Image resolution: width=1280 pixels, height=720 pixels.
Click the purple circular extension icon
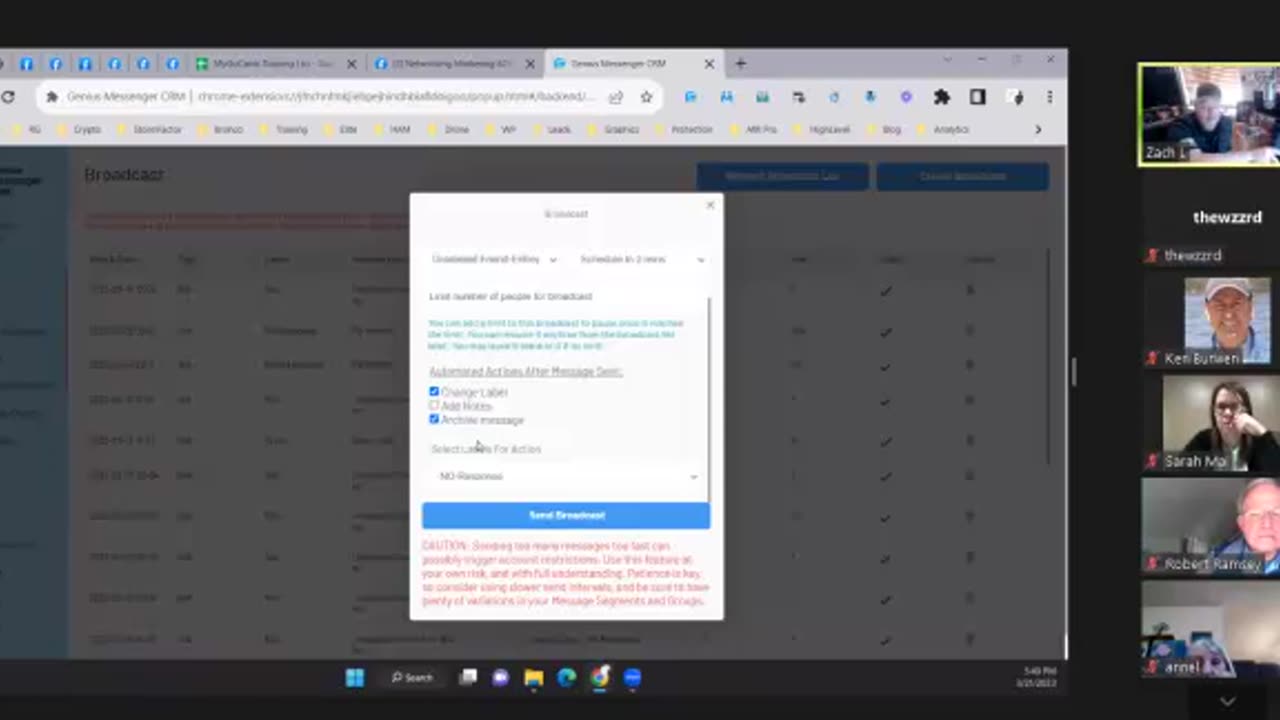pos(906,97)
